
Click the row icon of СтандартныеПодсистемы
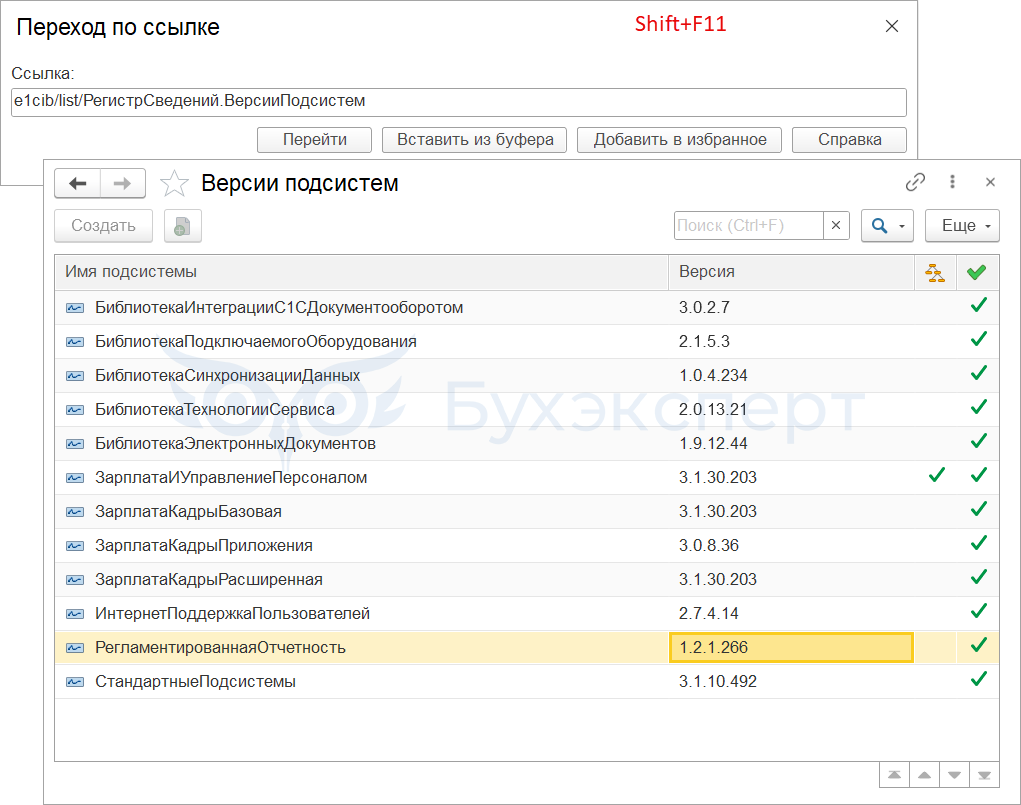click(75, 682)
